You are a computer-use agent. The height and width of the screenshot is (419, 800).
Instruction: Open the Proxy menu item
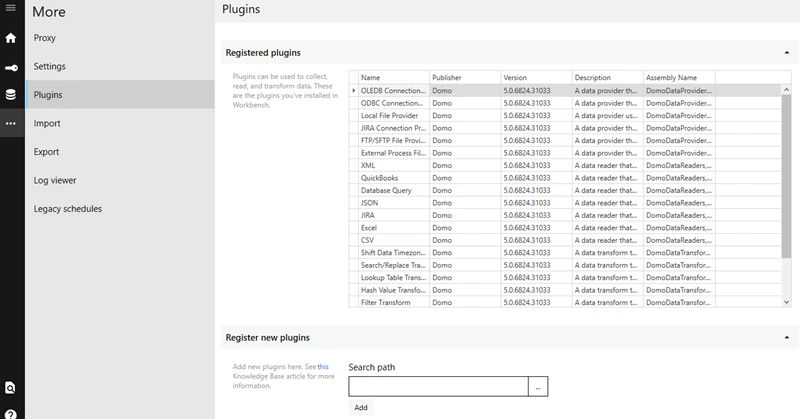tap(120, 38)
